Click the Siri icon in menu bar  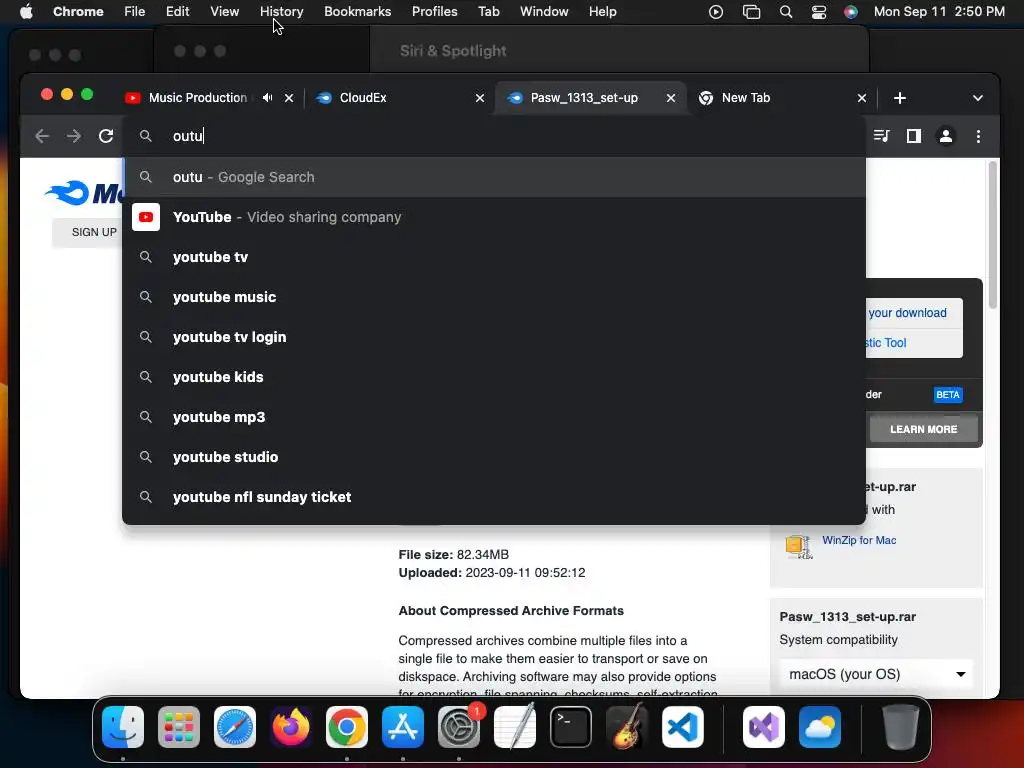pos(850,12)
